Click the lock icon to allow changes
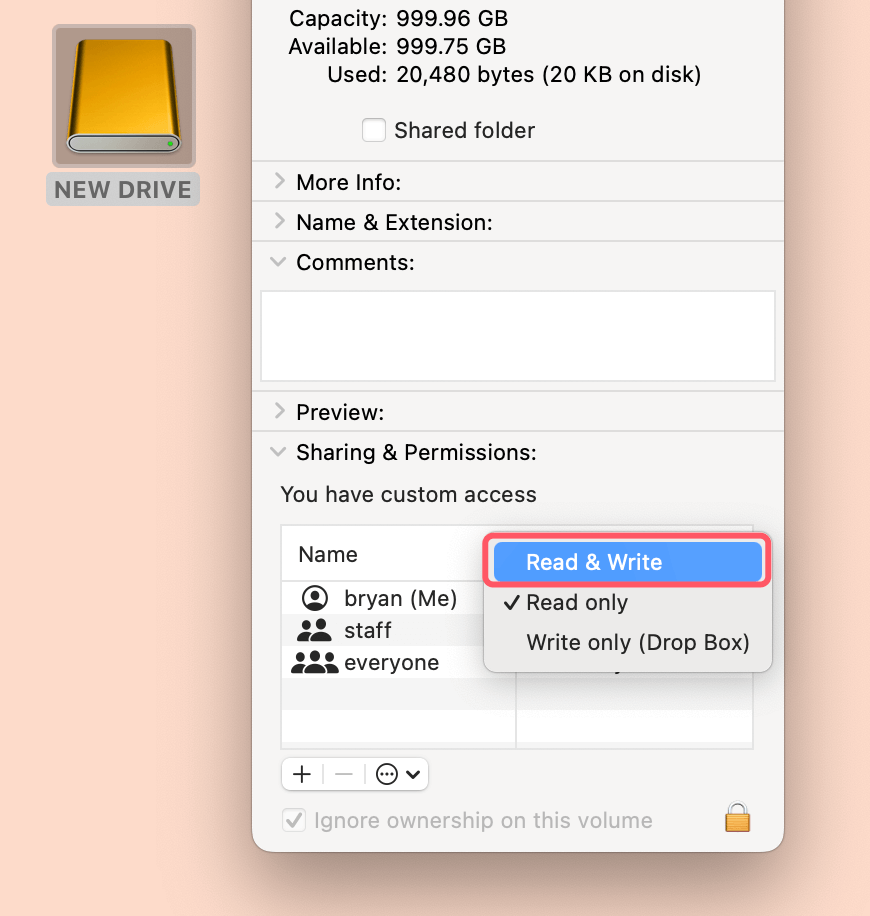 click(737, 818)
